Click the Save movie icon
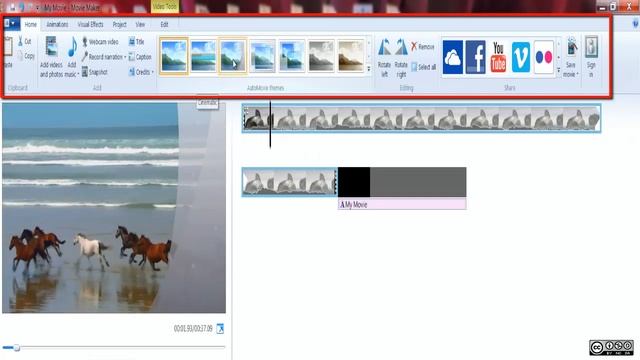 [572, 47]
